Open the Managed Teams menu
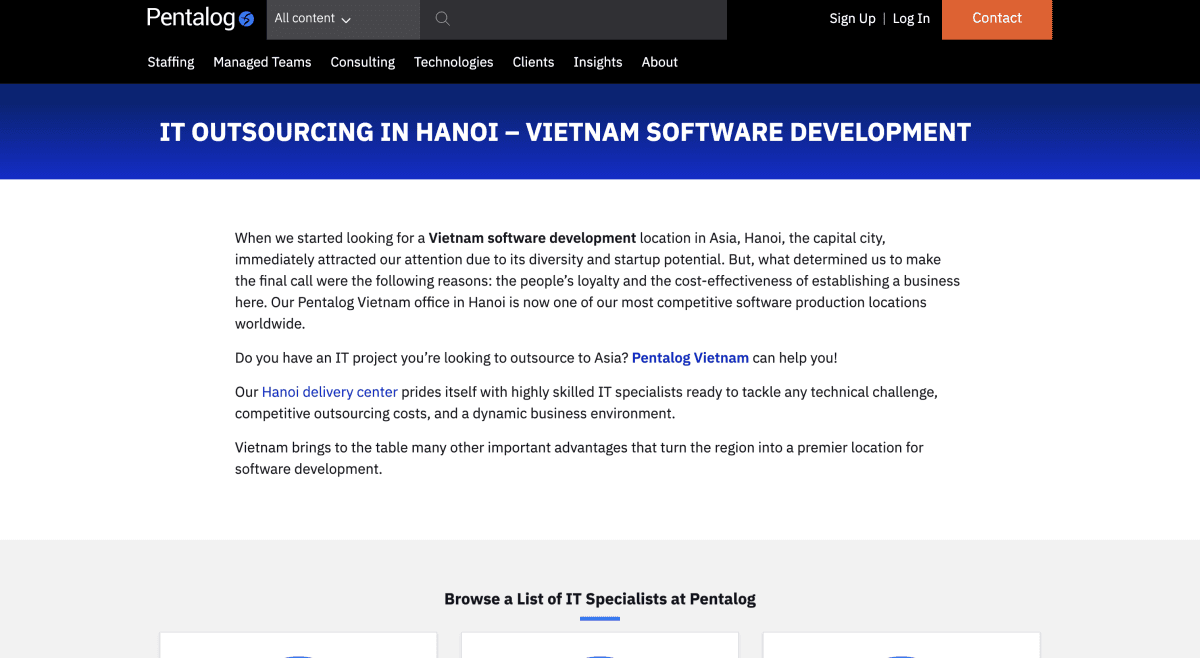Screen dimensions: 1200x658 (x=262, y=62)
